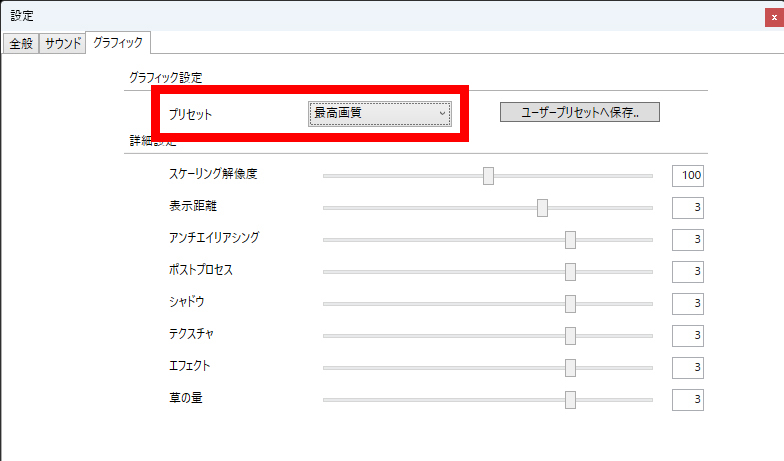Click the グラフィック設定 section heading
The height and width of the screenshot is (461, 784).
(166, 78)
